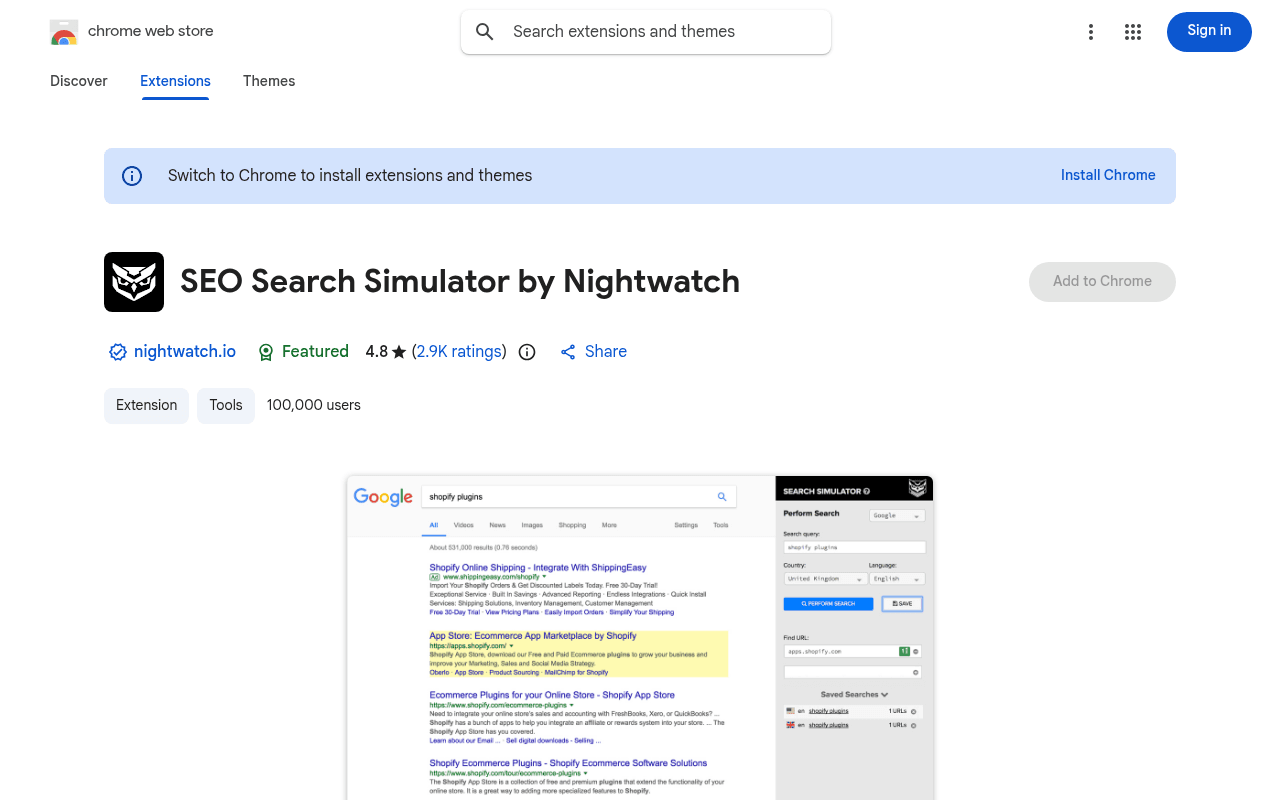Click the chrome web store title text
The width and height of the screenshot is (1280, 800).
click(151, 31)
